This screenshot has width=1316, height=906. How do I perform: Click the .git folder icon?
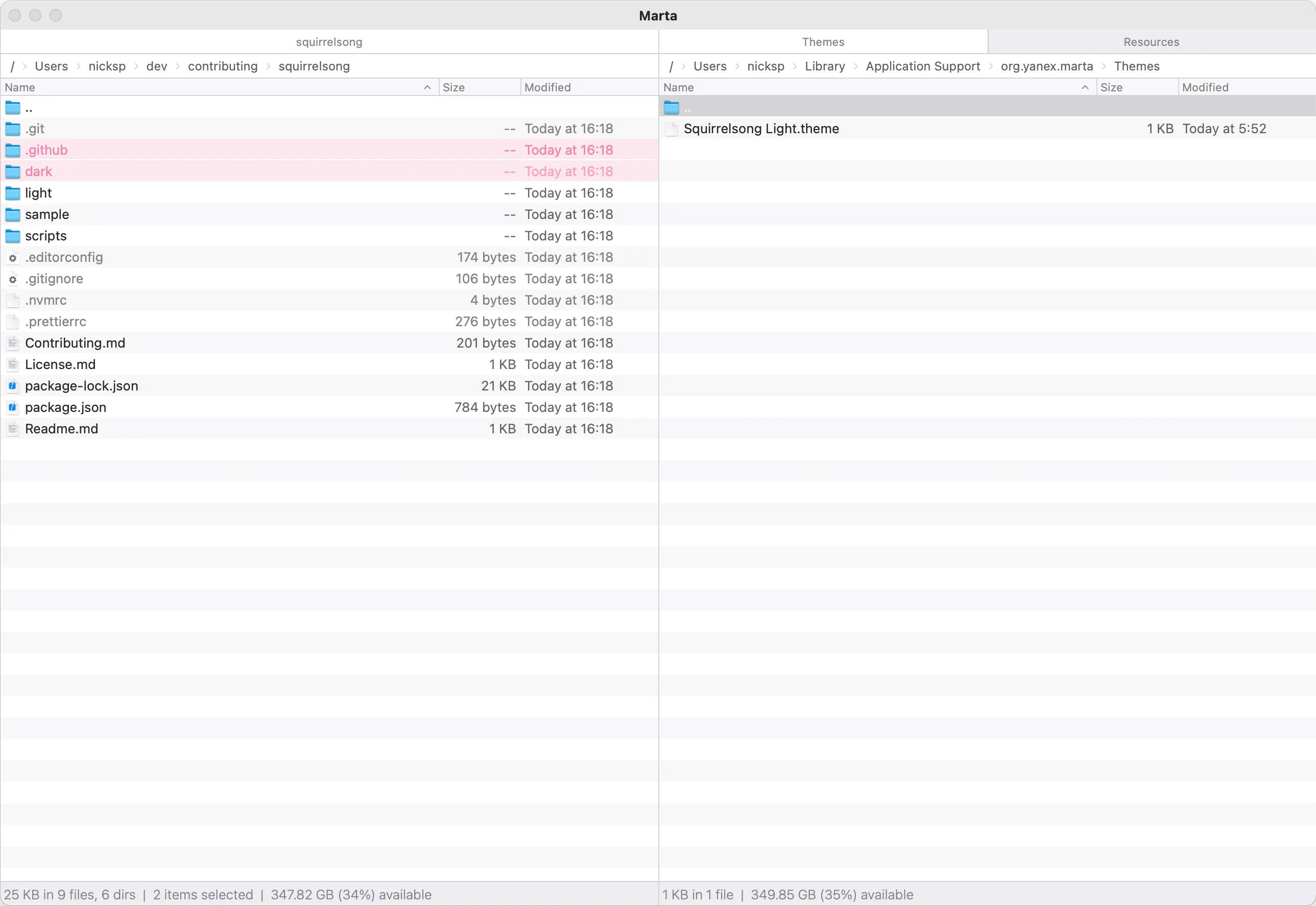coord(13,128)
